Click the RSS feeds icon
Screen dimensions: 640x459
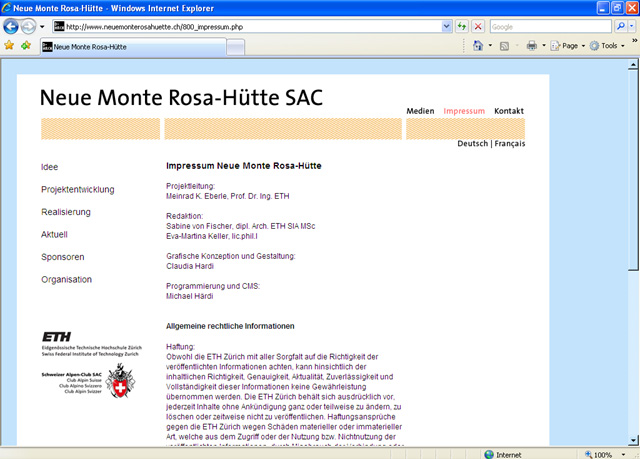click(505, 46)
